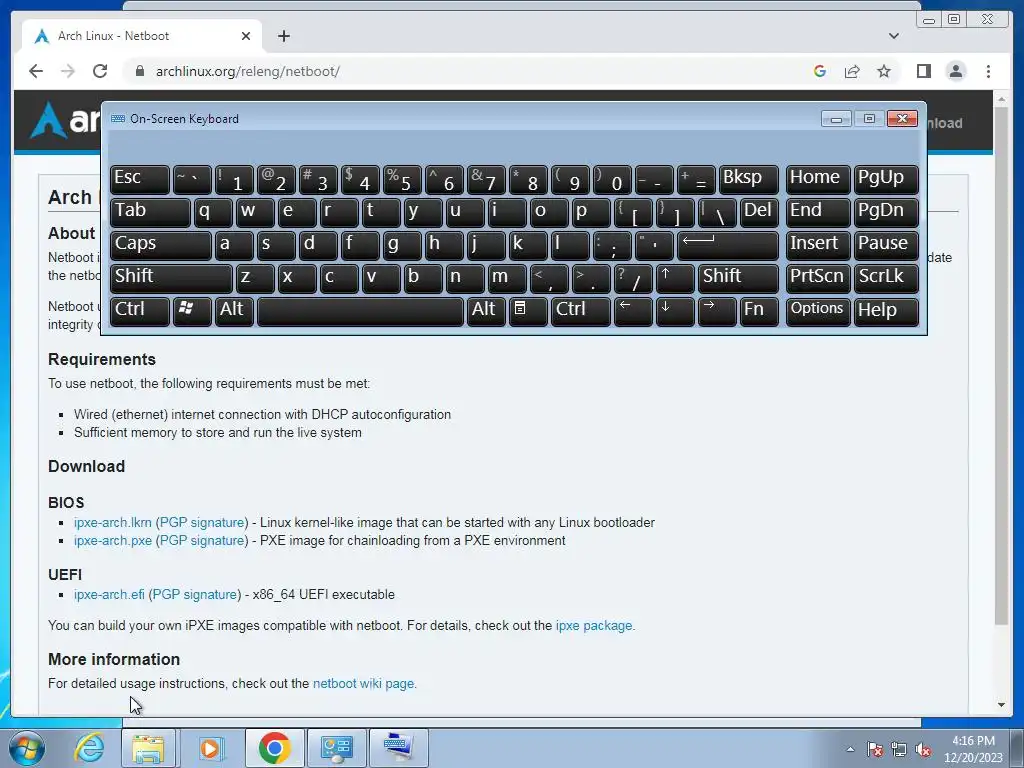The width and height of the screenshot is (1024, 768).
Task: Select the Arch Linux - Netboot tab
Action: click(x=142, y=36)
